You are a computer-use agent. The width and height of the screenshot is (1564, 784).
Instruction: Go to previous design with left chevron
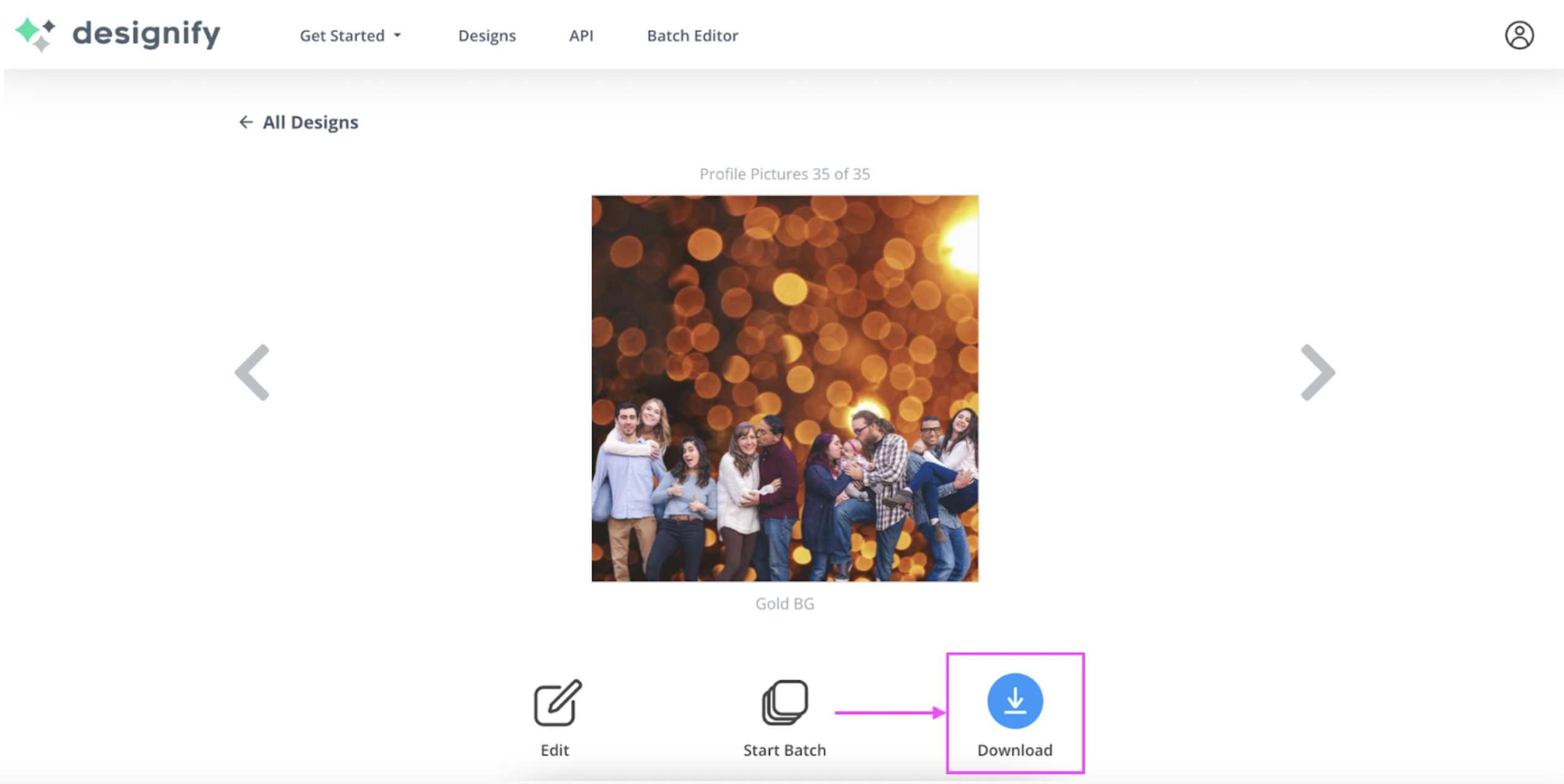[x=252, y=372]
